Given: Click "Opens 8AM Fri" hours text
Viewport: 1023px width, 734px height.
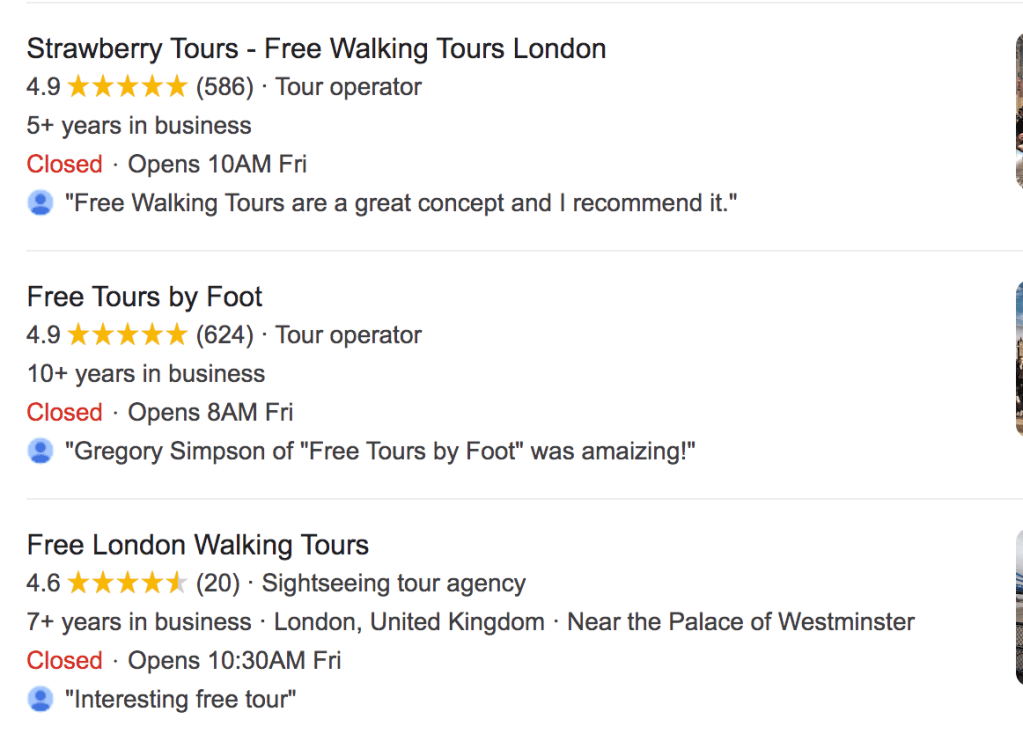Looking at the screenshot, I should tap(210, 412).
